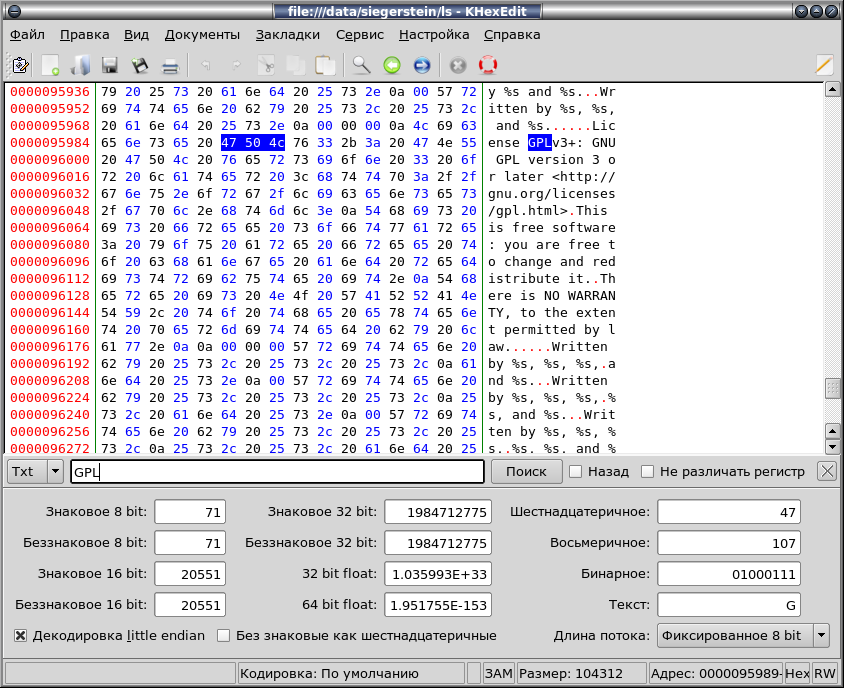Click the 32 bit float value field
Screen dimensions: 844x688
(x=438, y=574)
